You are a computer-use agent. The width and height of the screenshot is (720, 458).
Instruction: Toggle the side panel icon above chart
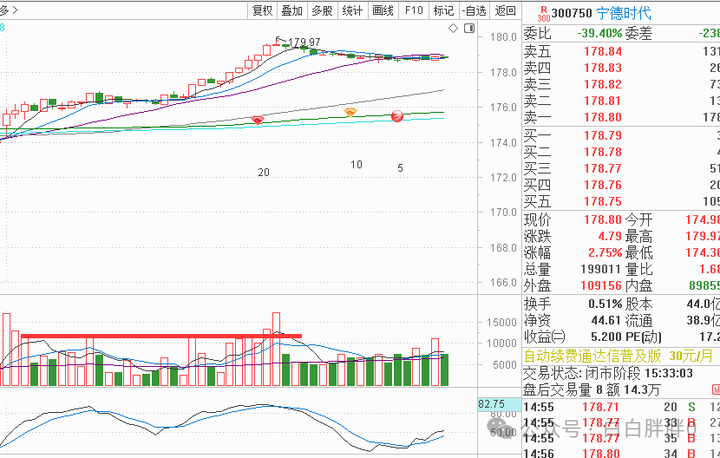click(469, 28)
